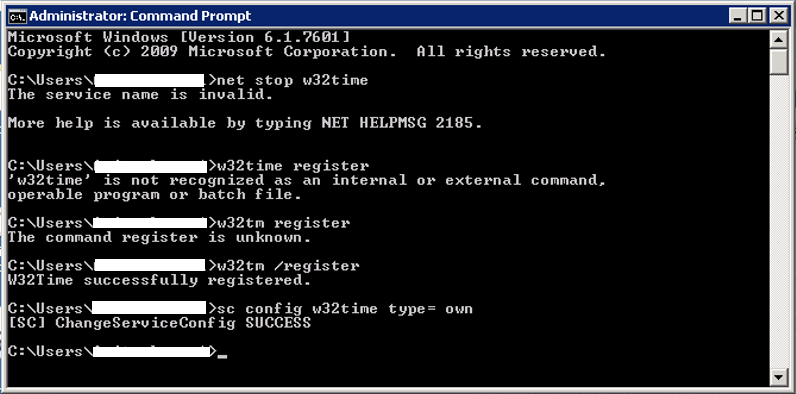Minimize the Command Prompt window
Image resolution: width=796 pixels, height=394 pixels.
tap(738, 17)
